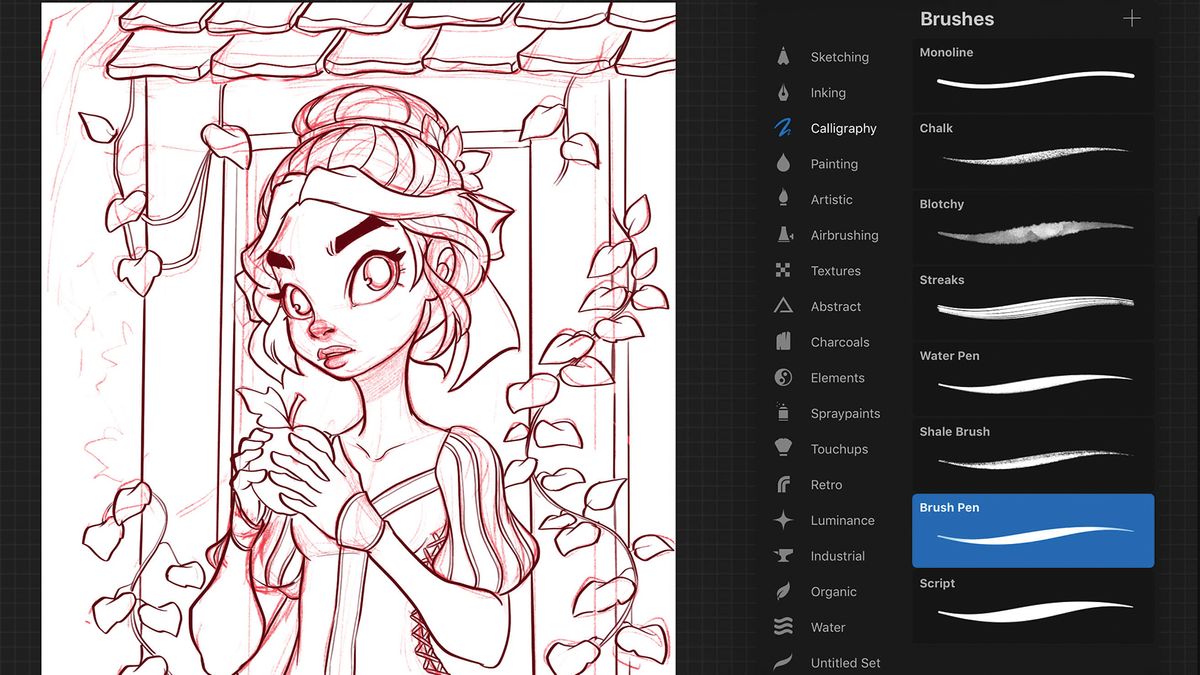Select the Blotchy brush stroke preview
The width and height of the screenshot is (1200, 675).
[x=1033, y=228]
